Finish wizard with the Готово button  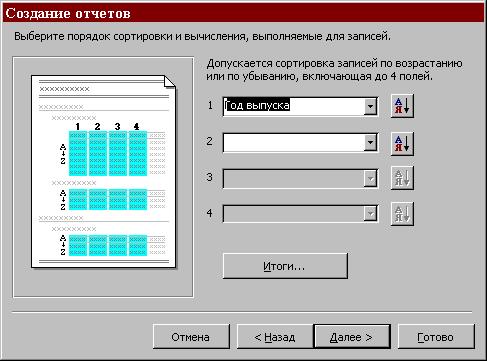(x=436, y=337)
